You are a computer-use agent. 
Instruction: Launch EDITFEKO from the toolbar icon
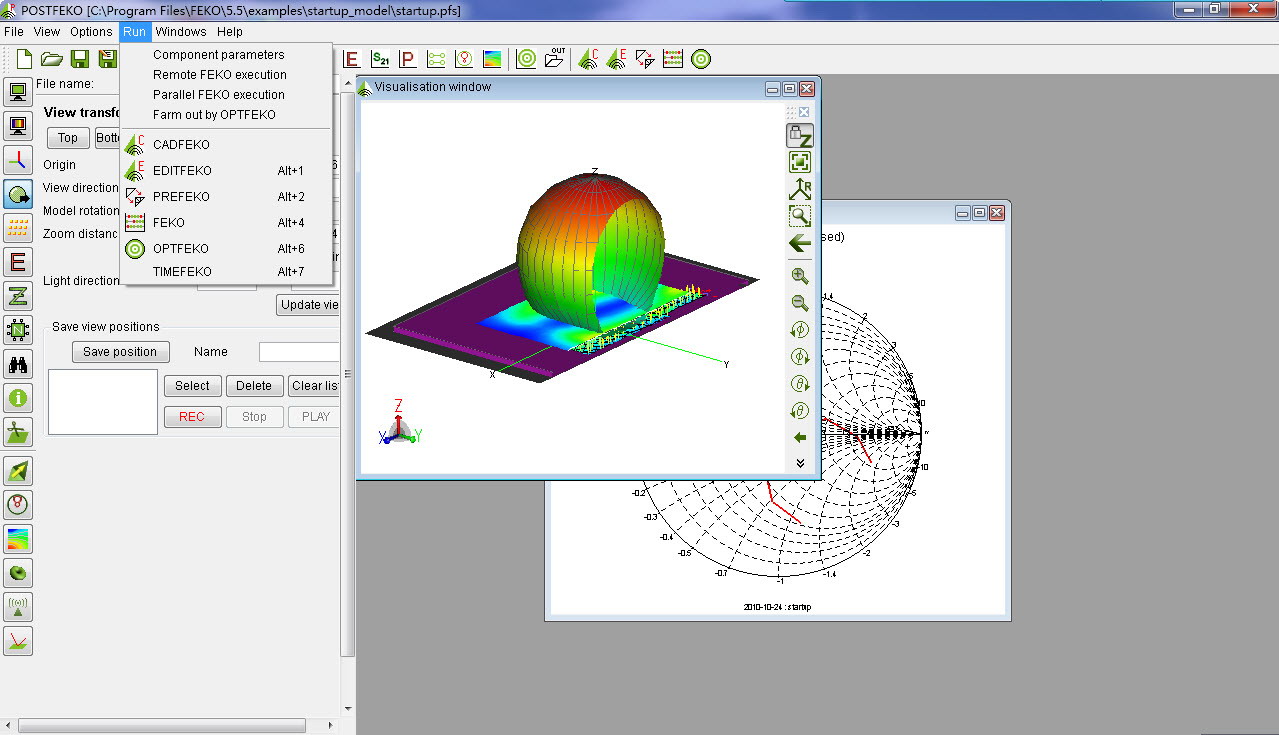[x=617, y=59]
